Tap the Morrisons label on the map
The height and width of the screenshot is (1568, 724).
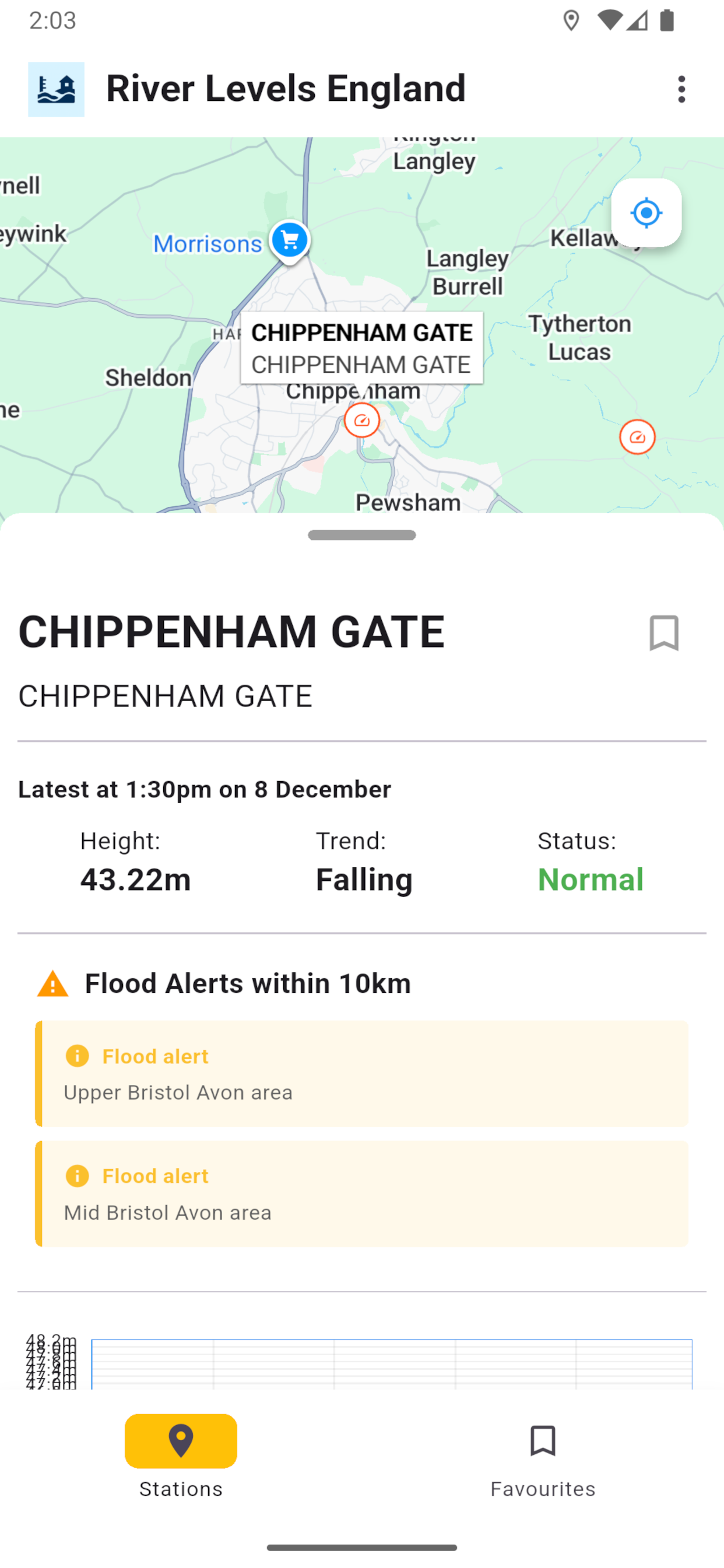pyautogui.click(x=208, y=243)
